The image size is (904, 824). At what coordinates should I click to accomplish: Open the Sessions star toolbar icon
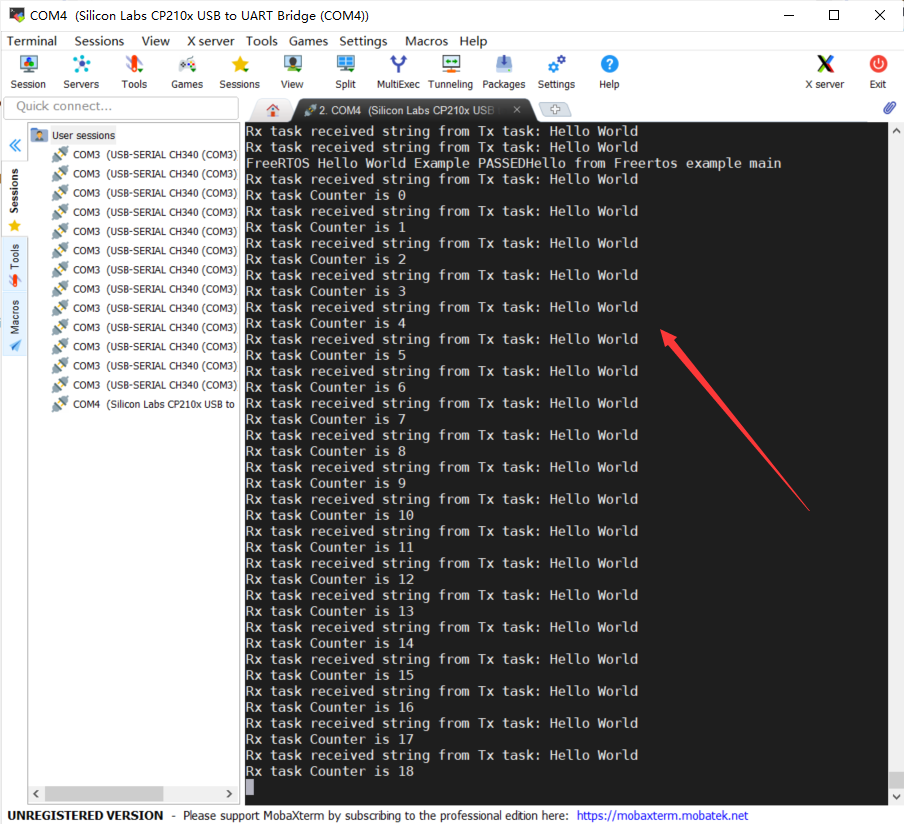[x=239, y=72]
